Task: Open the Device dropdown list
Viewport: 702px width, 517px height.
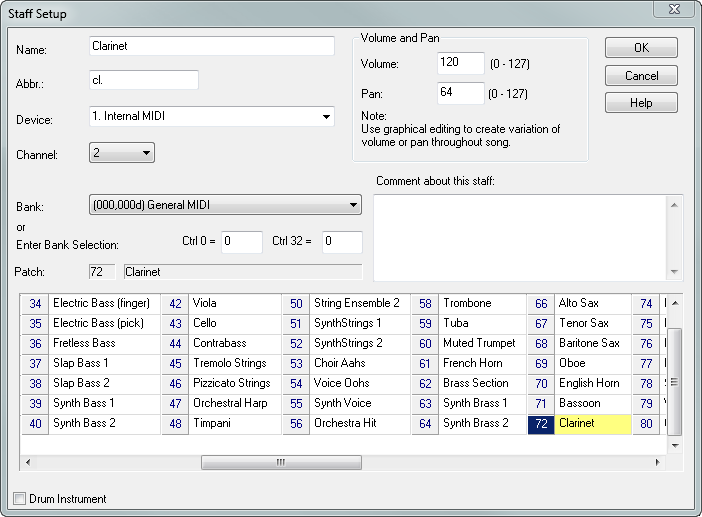Action: [x=326, y=117]
